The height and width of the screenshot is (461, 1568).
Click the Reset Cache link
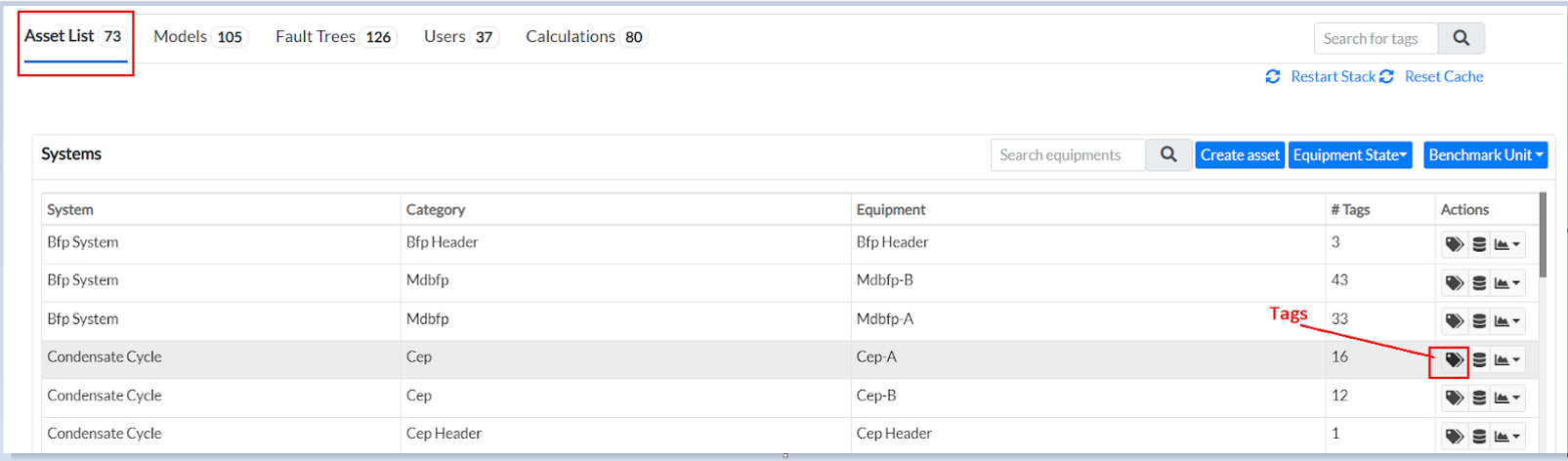tap(1443, 76)
